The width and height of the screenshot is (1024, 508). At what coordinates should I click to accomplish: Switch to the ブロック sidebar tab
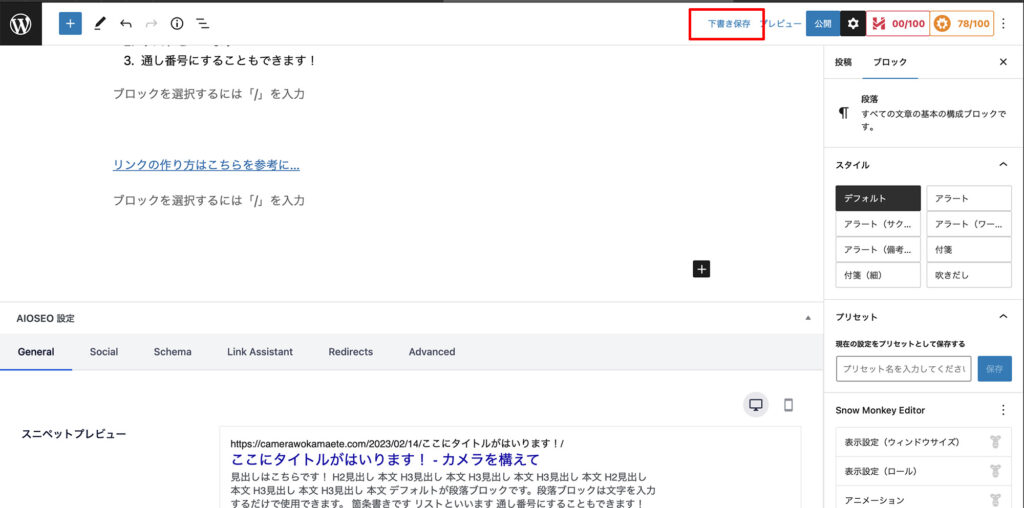tap(890, 62)
